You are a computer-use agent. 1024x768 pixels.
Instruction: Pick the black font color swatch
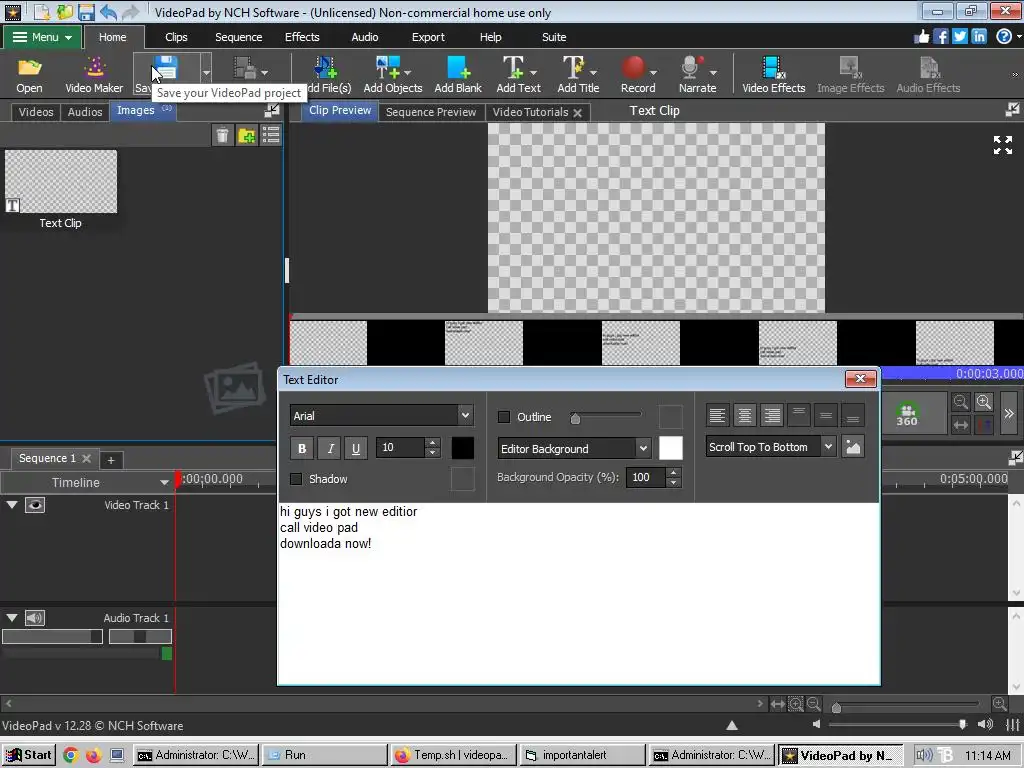[462, 448]
